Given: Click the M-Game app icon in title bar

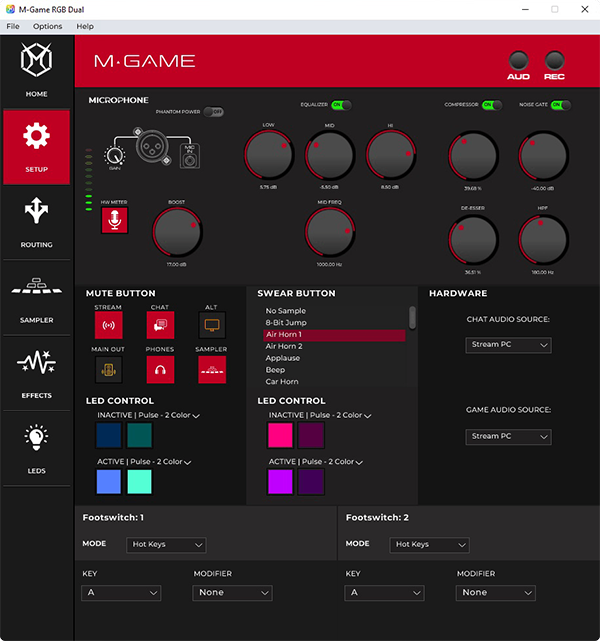Looking at the screenshot, I should (10, 9).
